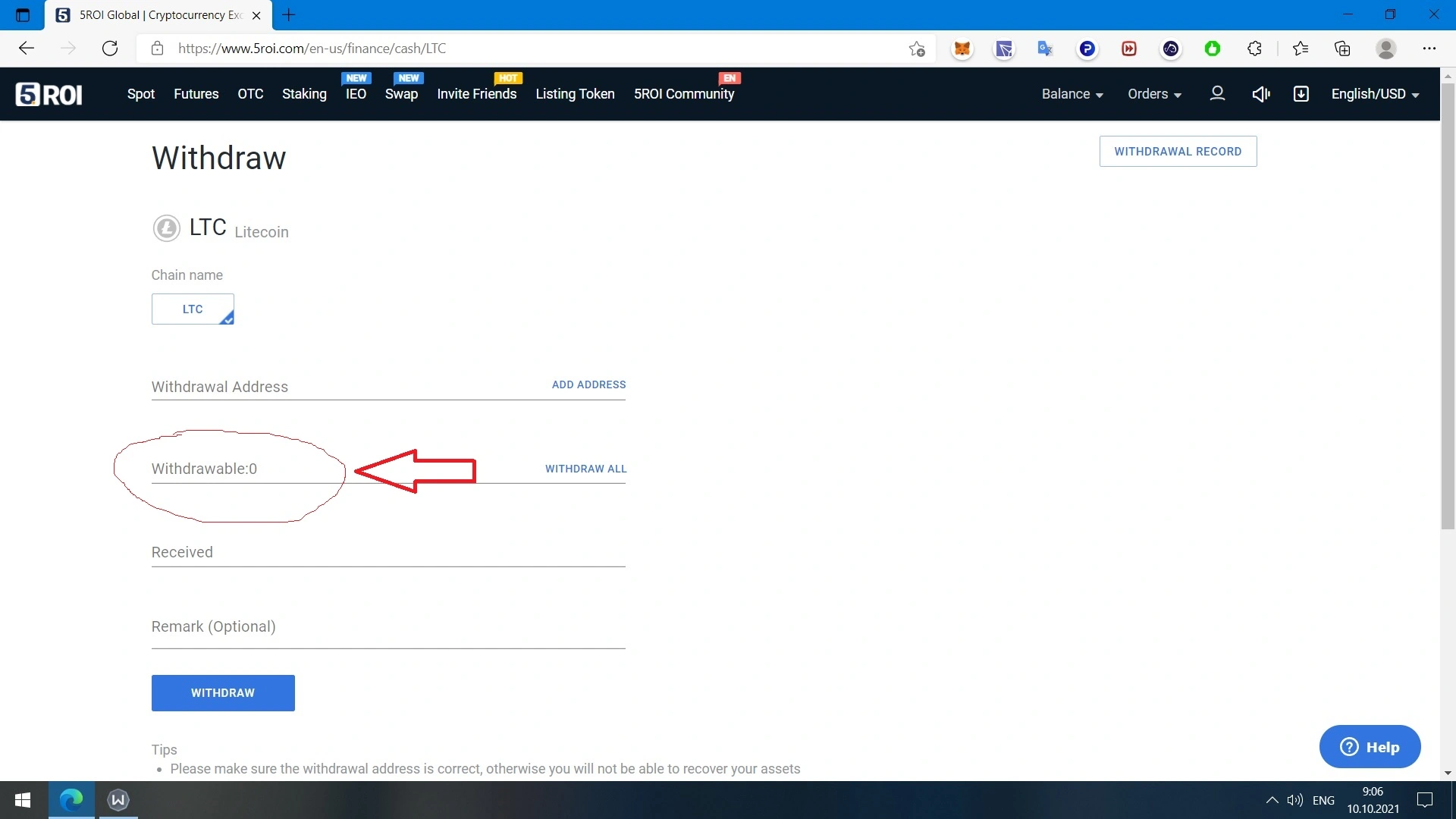The width and height of the screenshot is (1456, 819).
Task: Open the browser Extensions puzzle menu
Action: pos(1254,49)
